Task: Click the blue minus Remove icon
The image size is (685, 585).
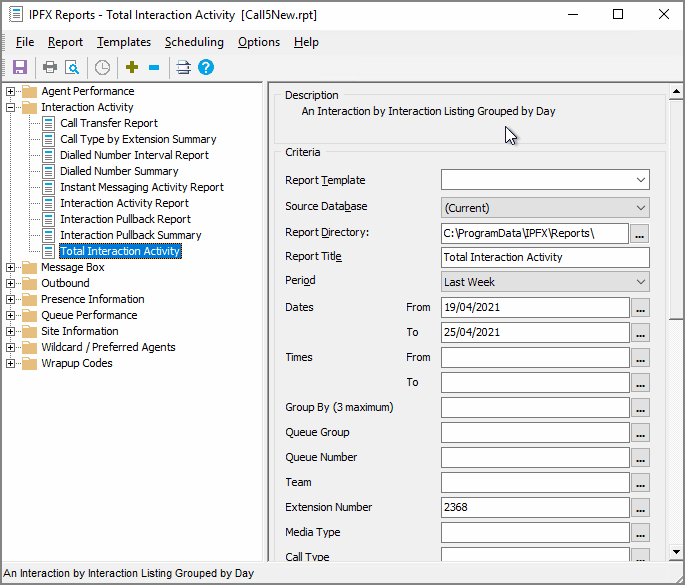Action: coord(154,67)
